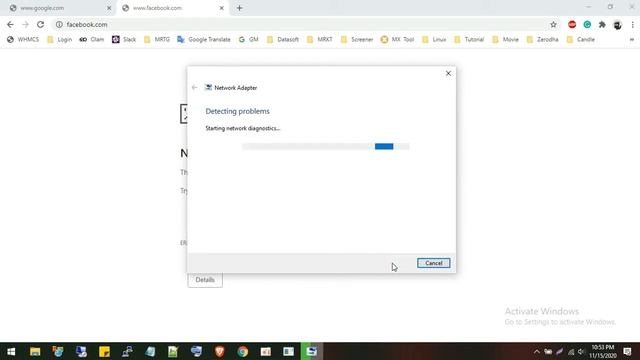Click the red adblock extension icon

click(572, 24)
